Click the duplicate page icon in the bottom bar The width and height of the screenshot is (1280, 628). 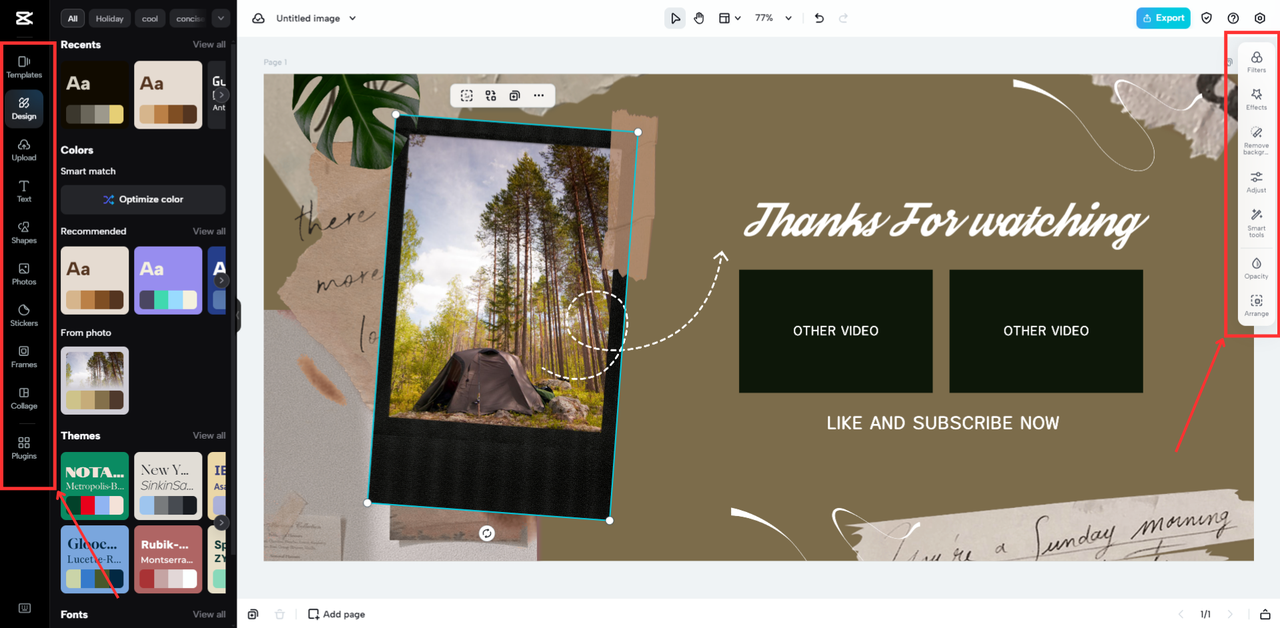pyautogui.click(x=253, y=614)
